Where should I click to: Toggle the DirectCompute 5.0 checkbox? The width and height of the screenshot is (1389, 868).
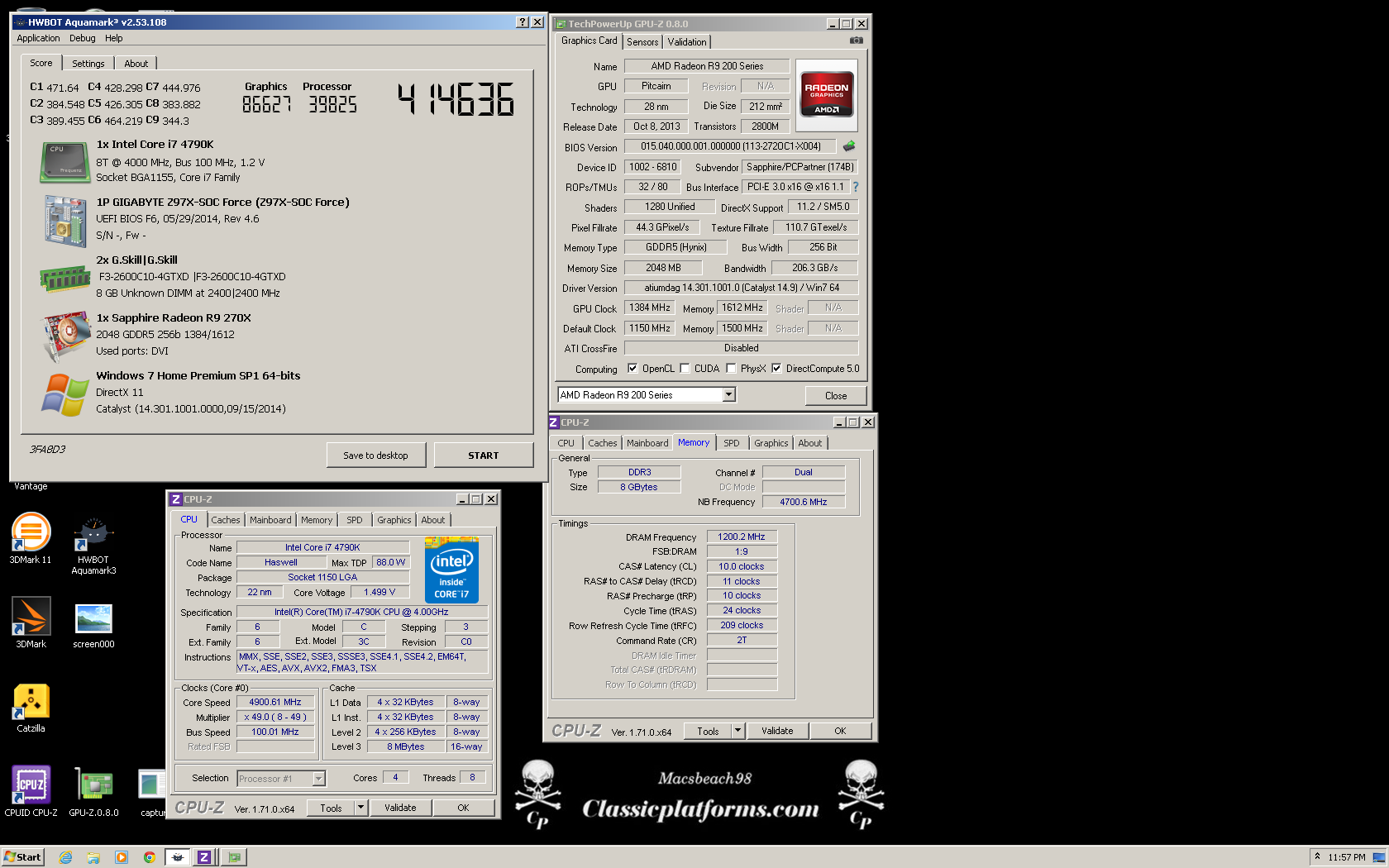pyautogui.click(x=776, y=369)
